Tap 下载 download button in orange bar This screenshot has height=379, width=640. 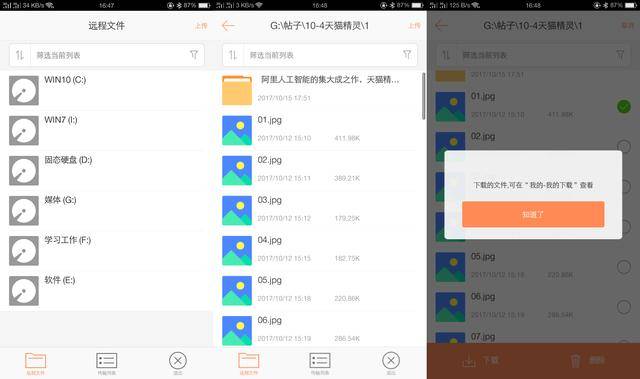(x=480, y=360)
